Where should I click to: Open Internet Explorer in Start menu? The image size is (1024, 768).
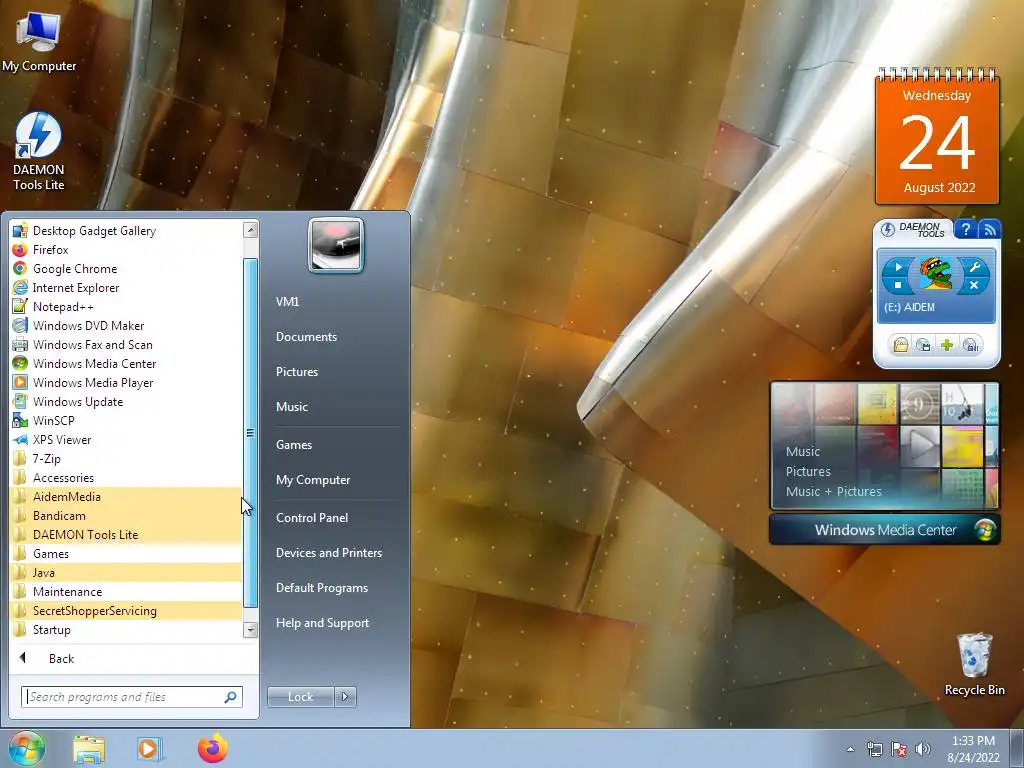click(x=125, y=287)
